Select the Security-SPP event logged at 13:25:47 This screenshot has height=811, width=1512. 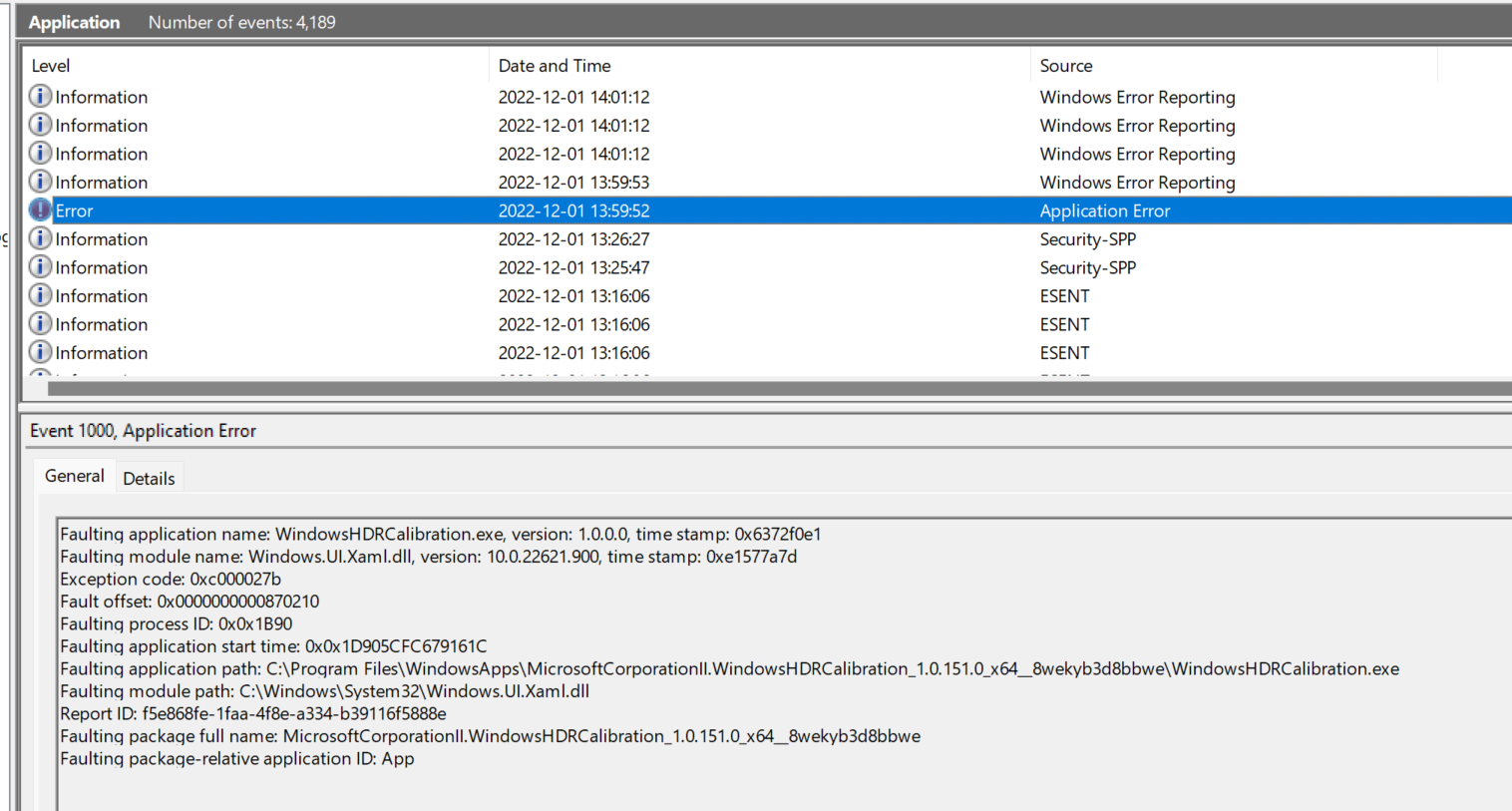coord(1087,267)
